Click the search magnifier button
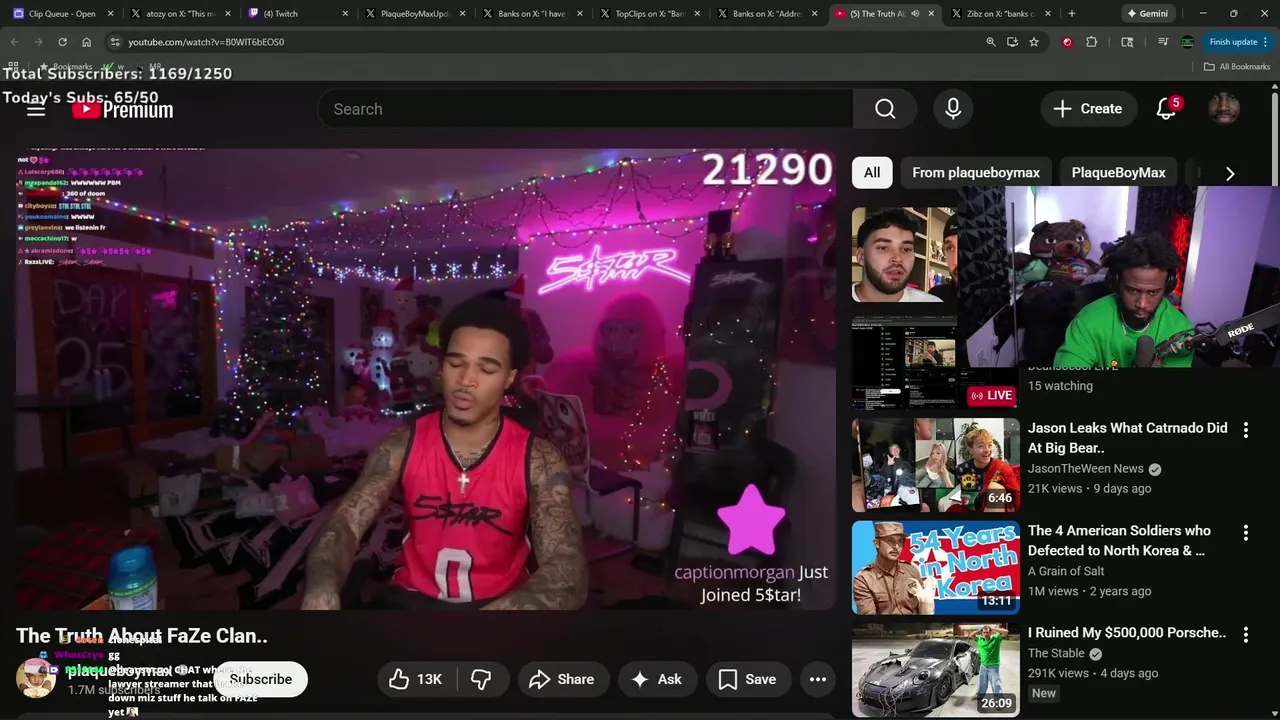 [885, 109]
